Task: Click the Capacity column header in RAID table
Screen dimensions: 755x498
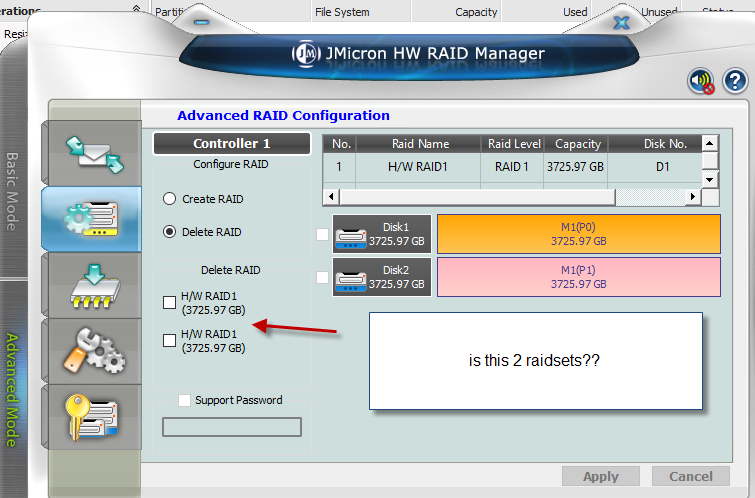Action: tap(577, 144)
